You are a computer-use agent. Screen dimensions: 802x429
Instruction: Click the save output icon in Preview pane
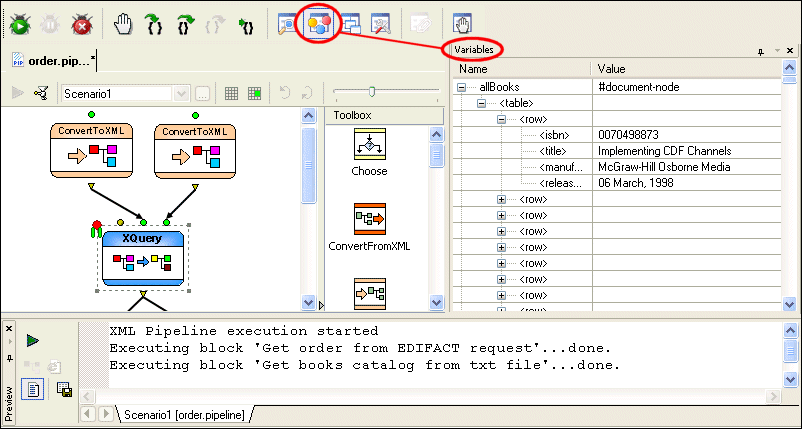(63, 389)
